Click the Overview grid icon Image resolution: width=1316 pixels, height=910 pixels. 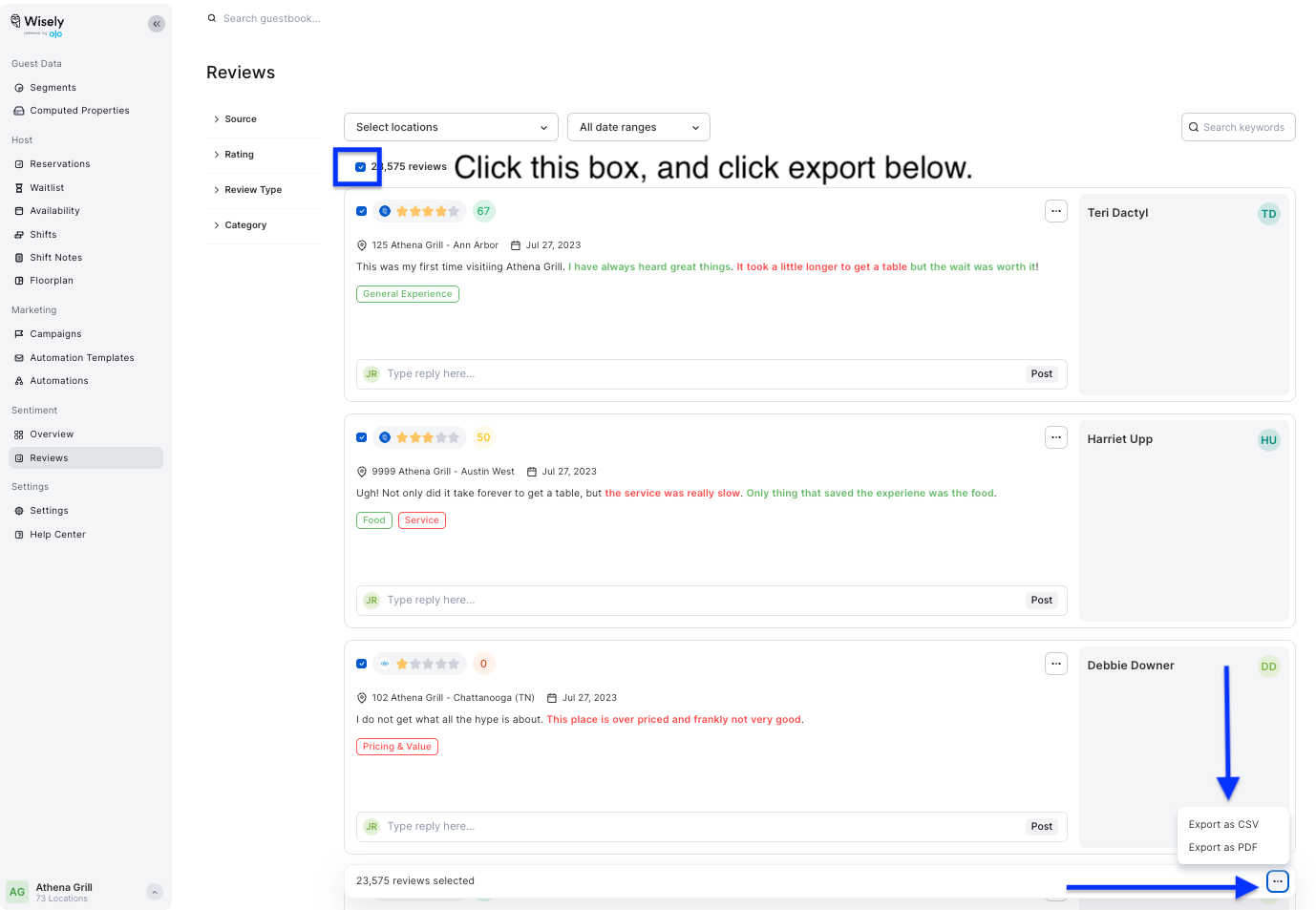[19, 434]
